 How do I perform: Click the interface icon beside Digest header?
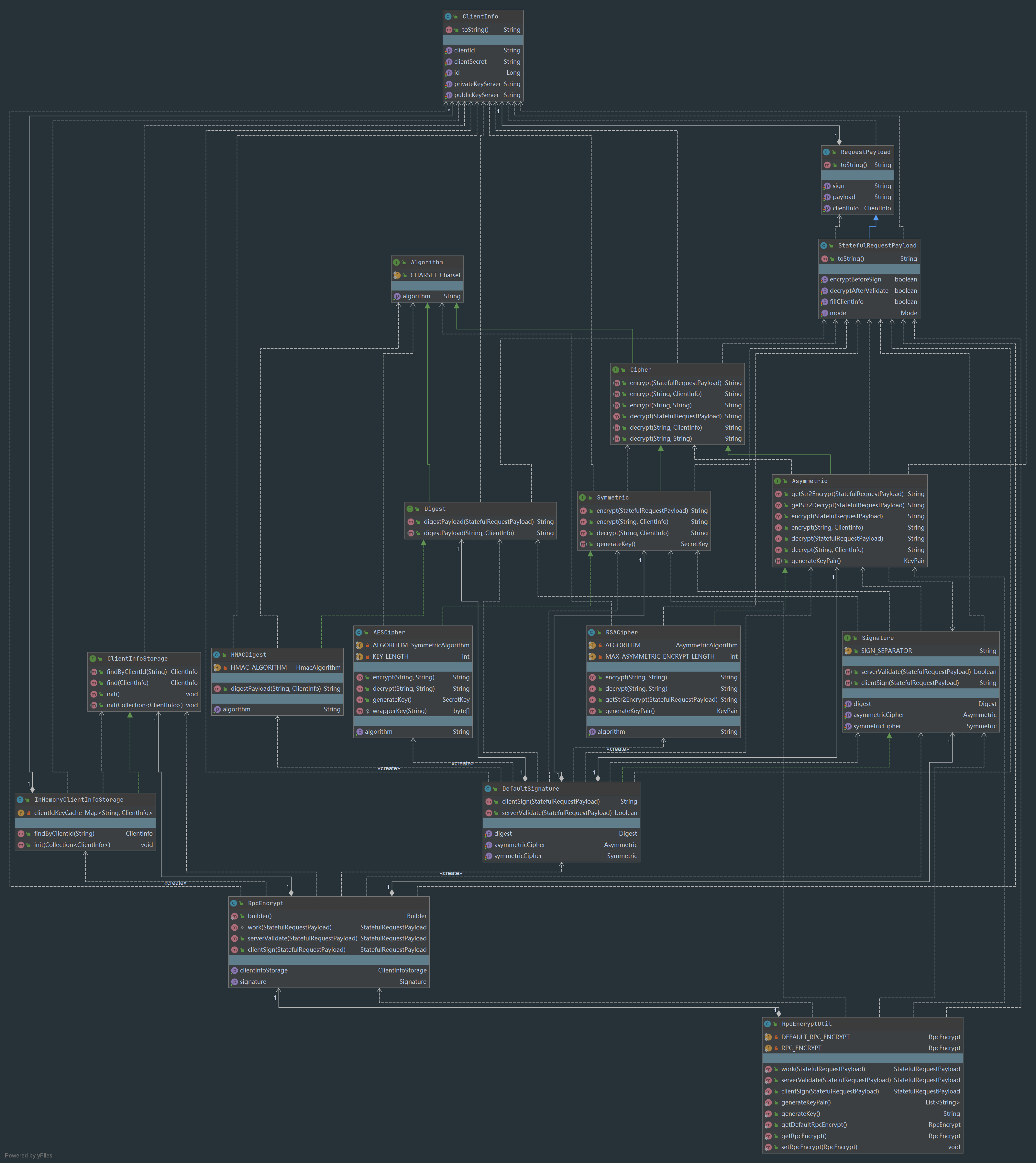coord(410,509)
